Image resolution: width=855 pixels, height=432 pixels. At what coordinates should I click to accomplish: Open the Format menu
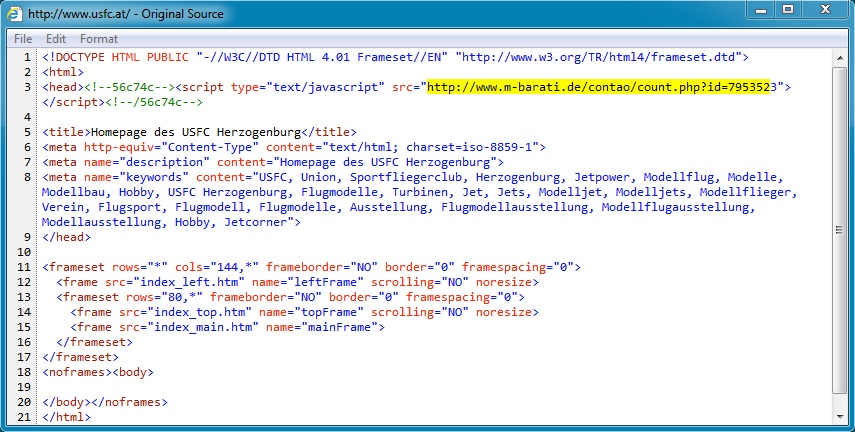pos(99,38)
